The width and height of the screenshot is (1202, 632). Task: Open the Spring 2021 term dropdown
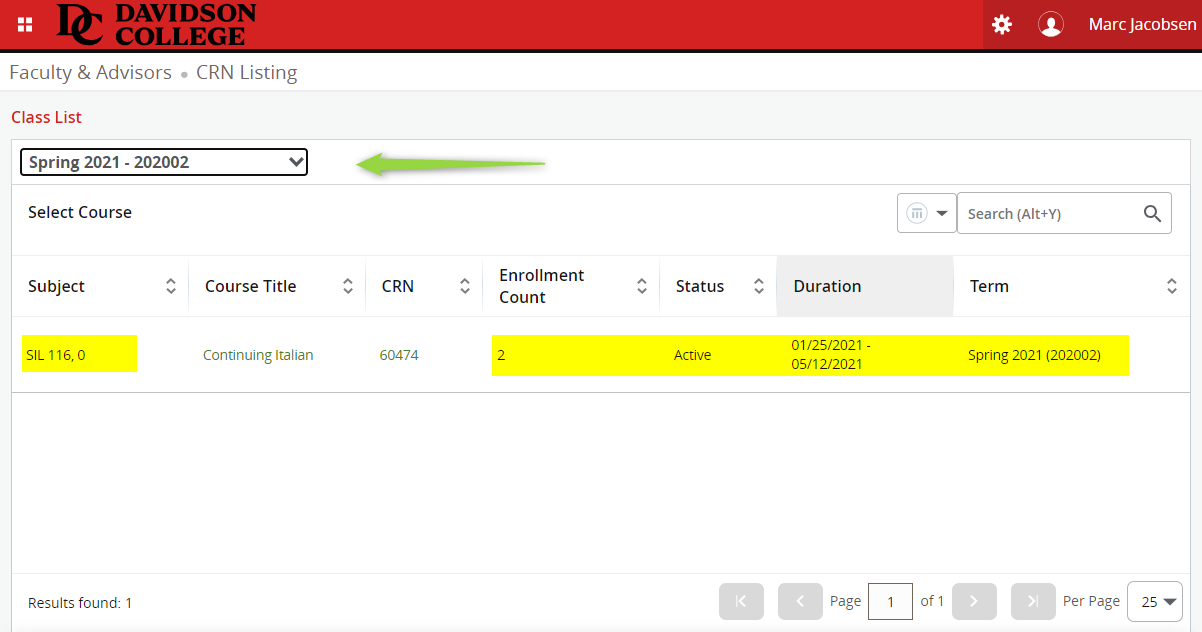164,162
